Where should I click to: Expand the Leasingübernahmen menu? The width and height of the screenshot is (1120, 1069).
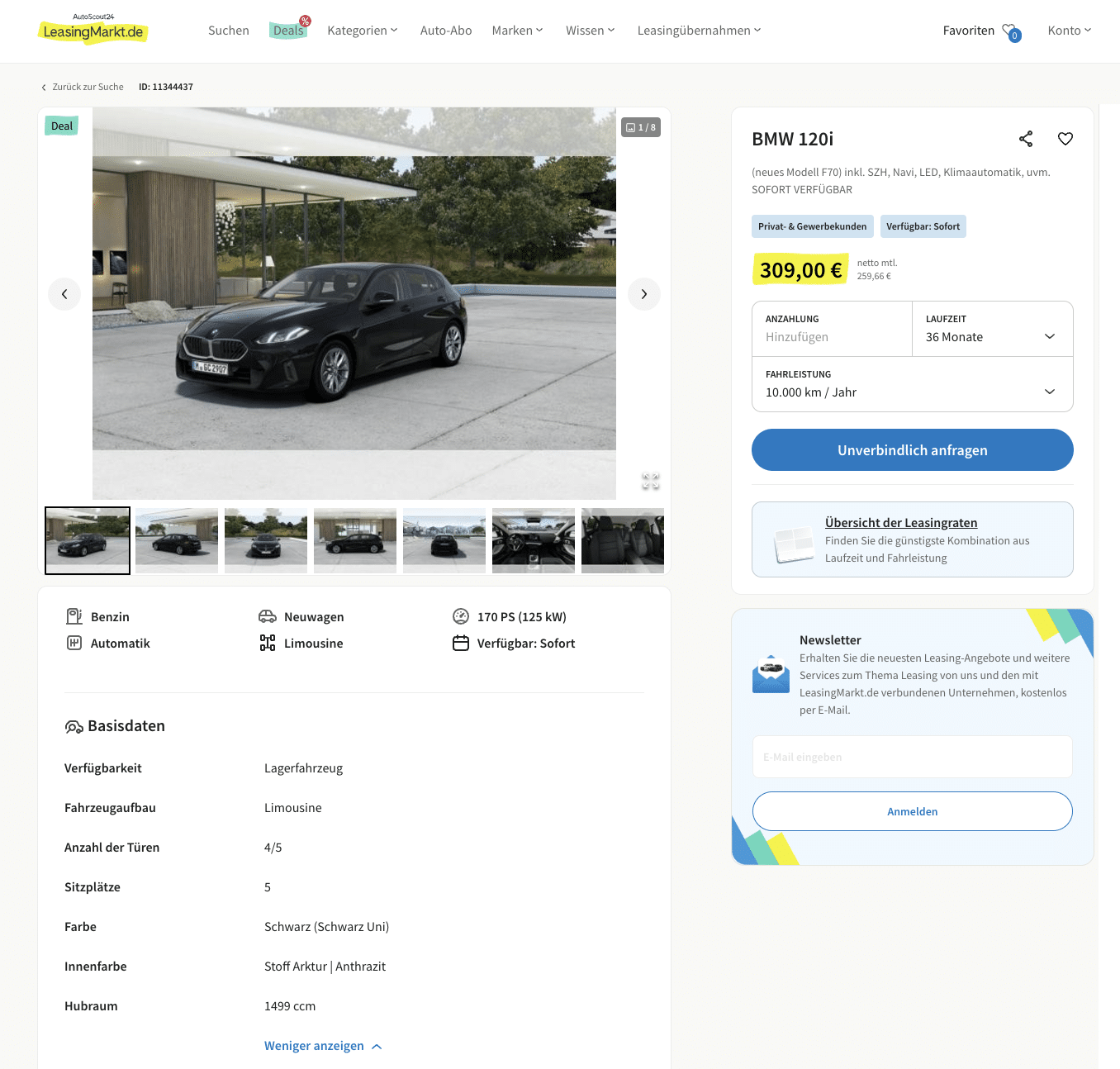(x=700, y=31)
